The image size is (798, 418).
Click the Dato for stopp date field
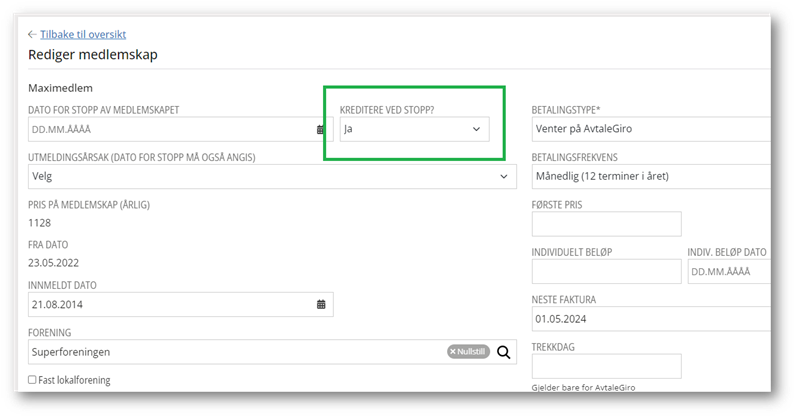tap(170, 130)
